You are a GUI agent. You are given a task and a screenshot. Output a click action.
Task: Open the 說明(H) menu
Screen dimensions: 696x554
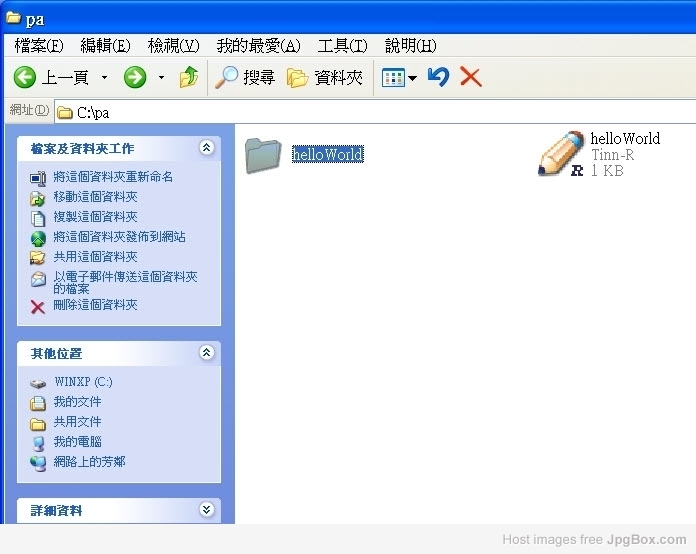pyautogui.click(x=411, y=46)
